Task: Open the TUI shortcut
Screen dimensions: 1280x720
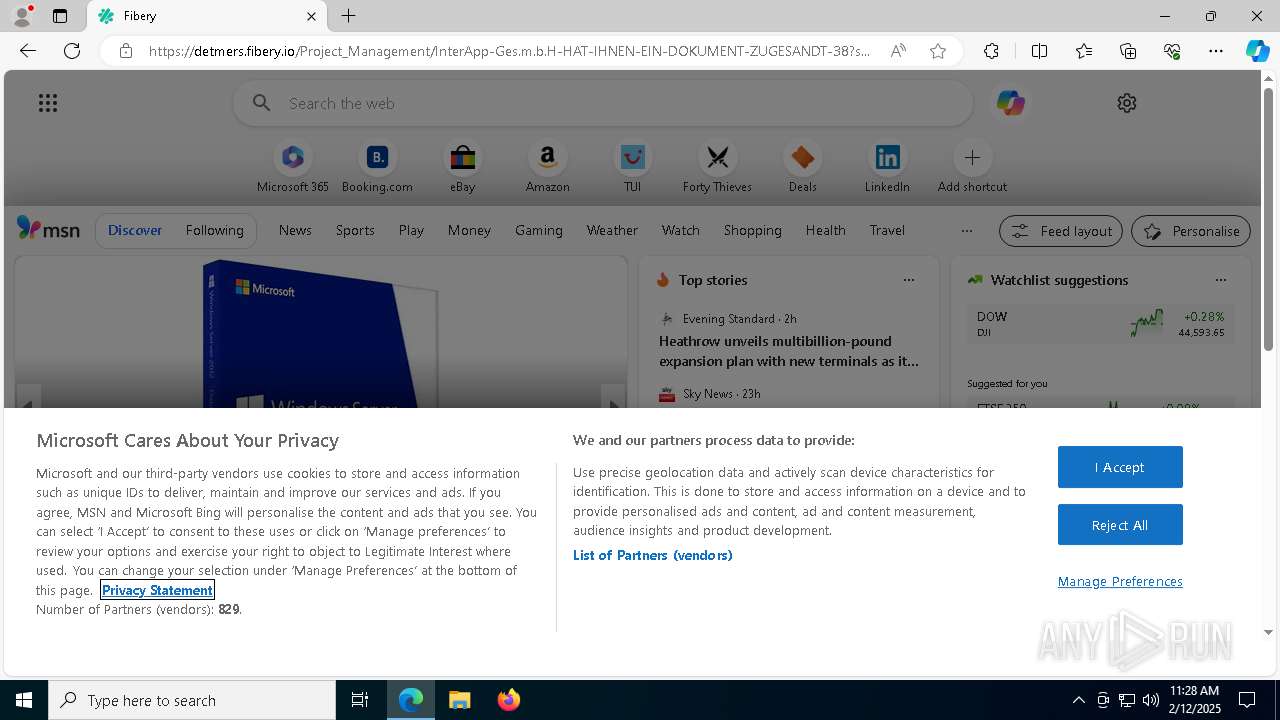Action: point(632,166)
